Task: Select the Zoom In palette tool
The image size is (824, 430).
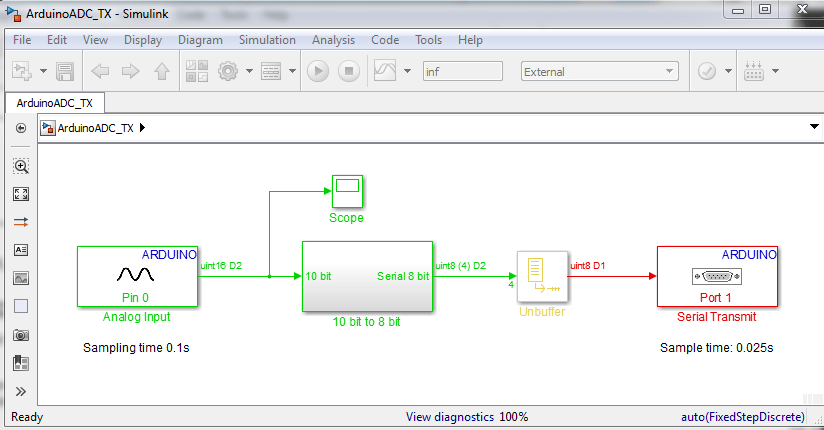Action: pos(21,167)
